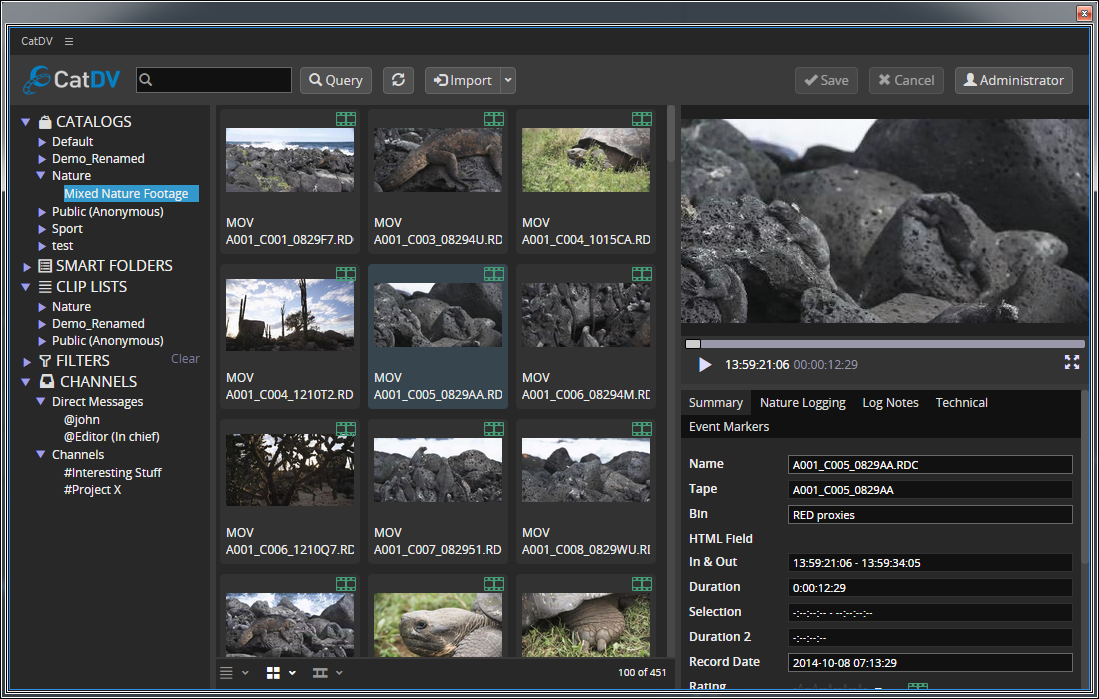1099x699 pixels.
Task: Collapse the CATALOGS section
Action: (26, 122)
